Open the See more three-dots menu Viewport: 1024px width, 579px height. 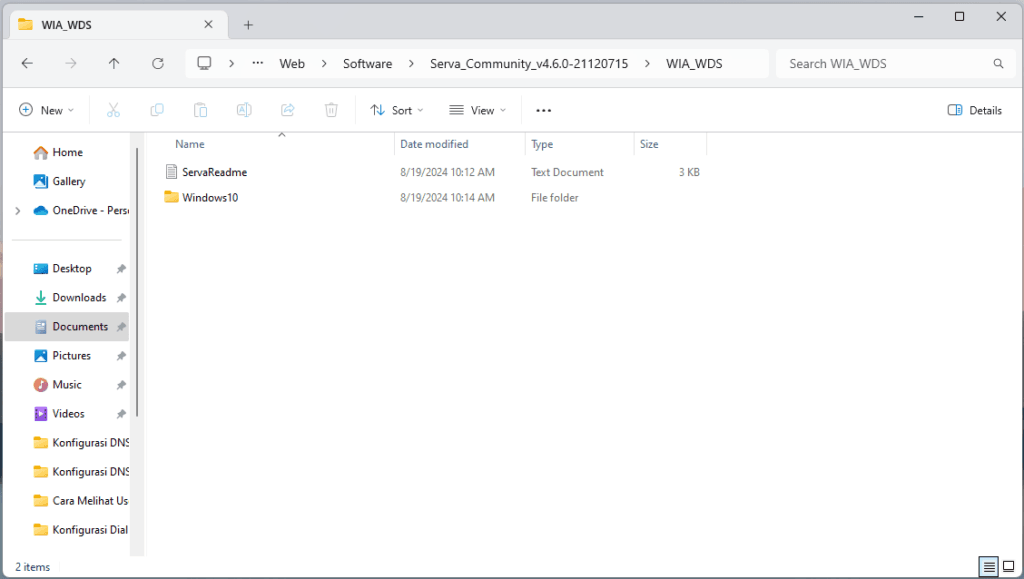point(543,110)
